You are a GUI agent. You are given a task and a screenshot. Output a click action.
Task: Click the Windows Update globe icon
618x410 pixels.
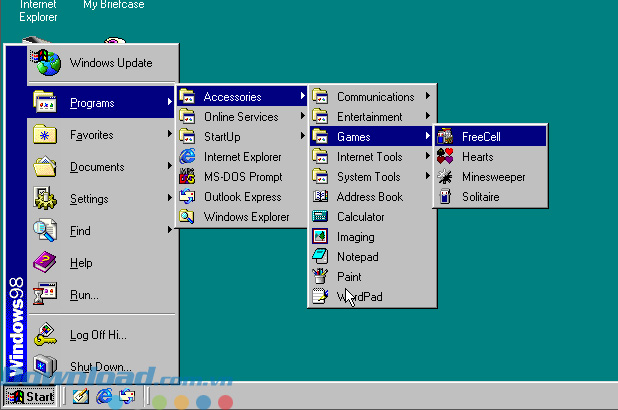(47, 62)
